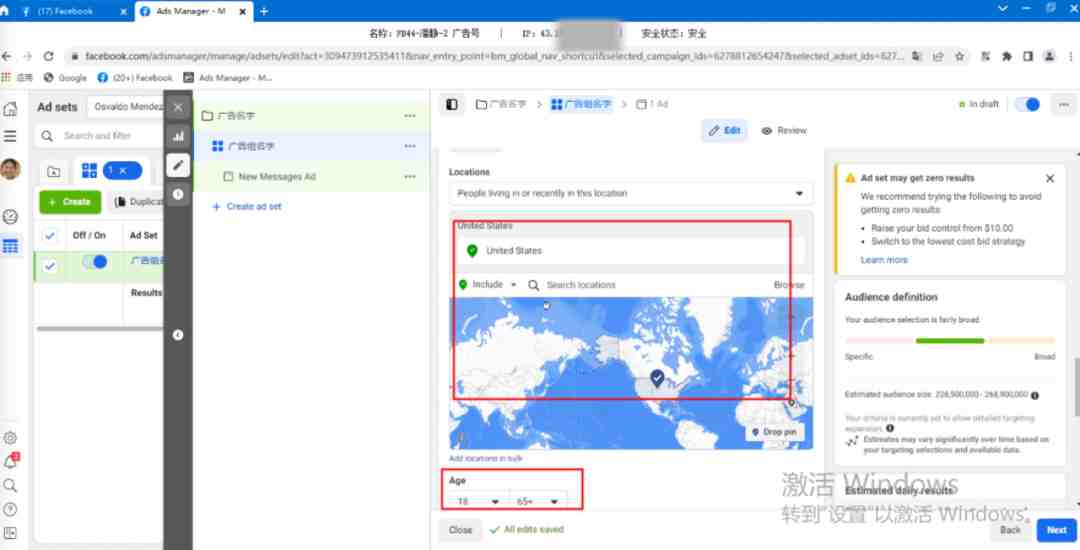
Task: Open more options for New Messages Ad row
Action: pos(411,176)
